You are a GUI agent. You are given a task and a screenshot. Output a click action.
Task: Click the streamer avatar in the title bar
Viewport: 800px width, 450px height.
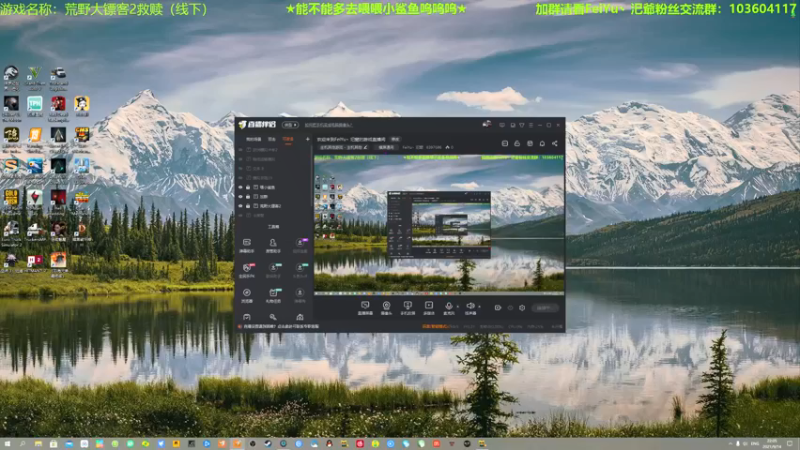[487, 124]
